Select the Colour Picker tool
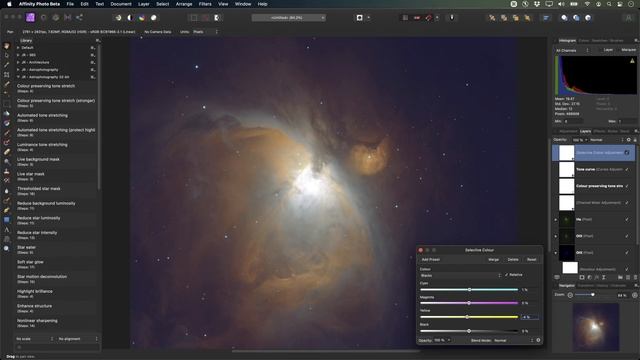The image size is (640, 360). 7,65
